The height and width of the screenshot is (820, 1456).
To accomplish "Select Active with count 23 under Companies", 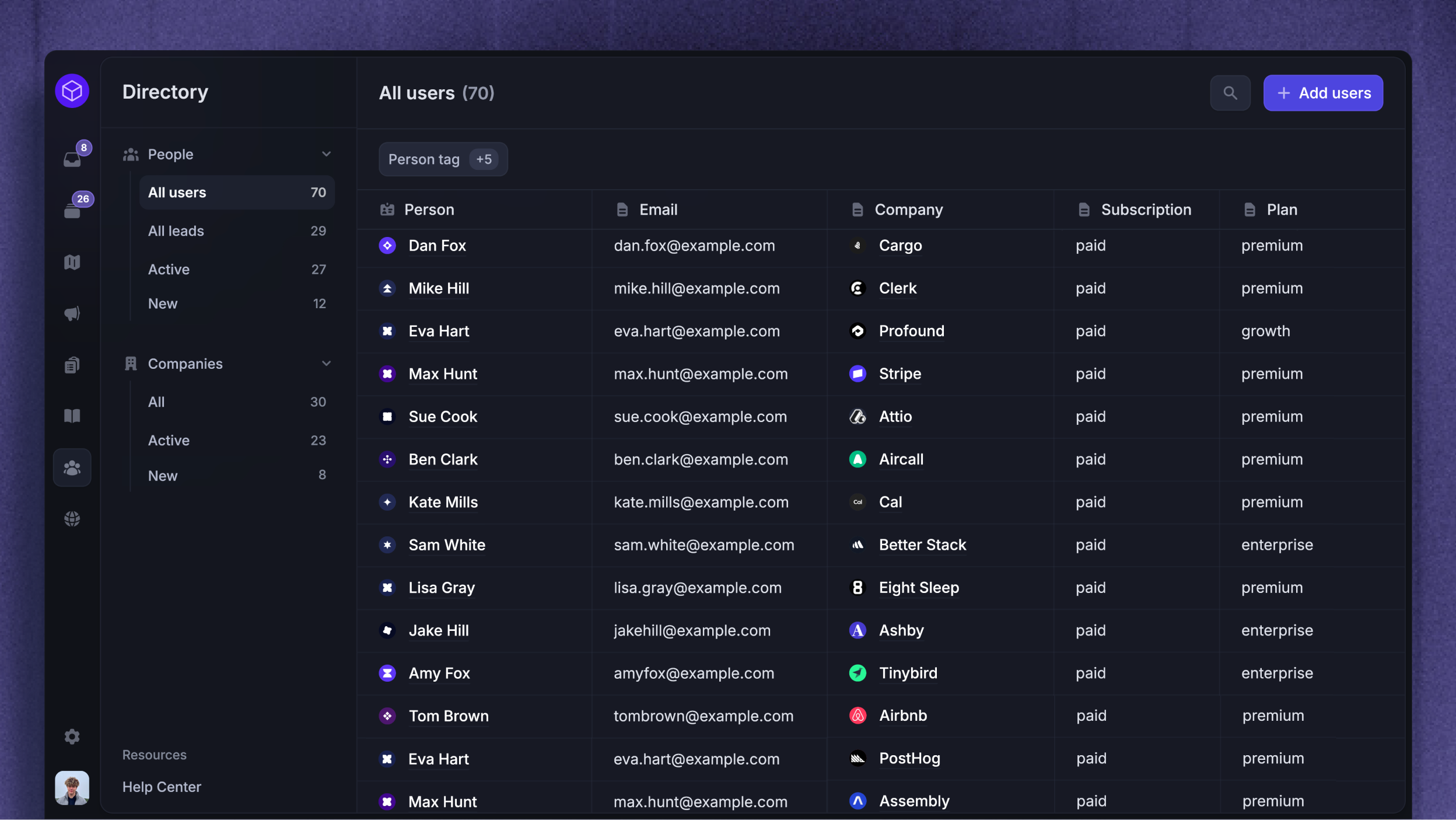I will (x=237, y=441).
